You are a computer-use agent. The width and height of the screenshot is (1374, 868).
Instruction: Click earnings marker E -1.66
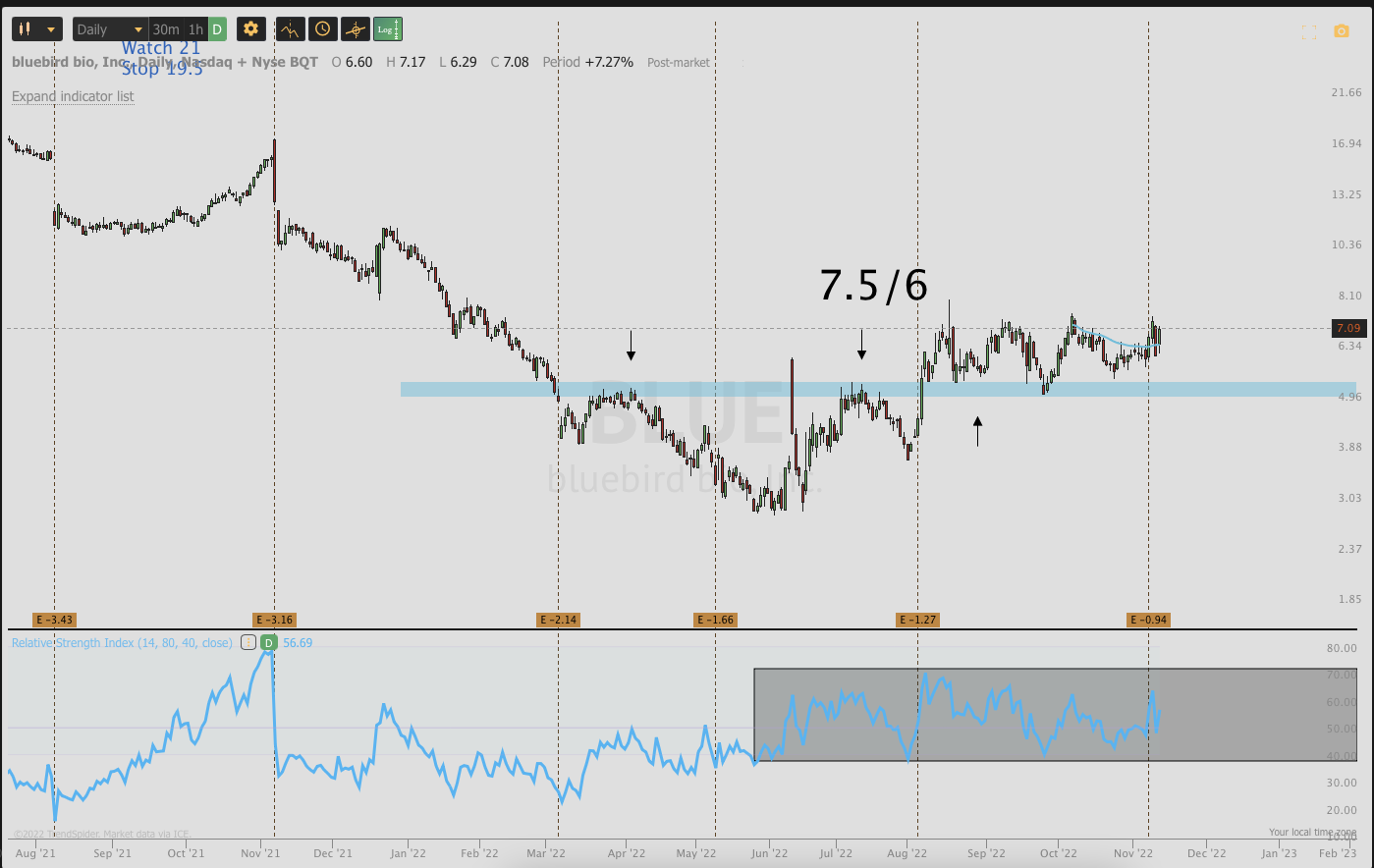click(715, 620)
